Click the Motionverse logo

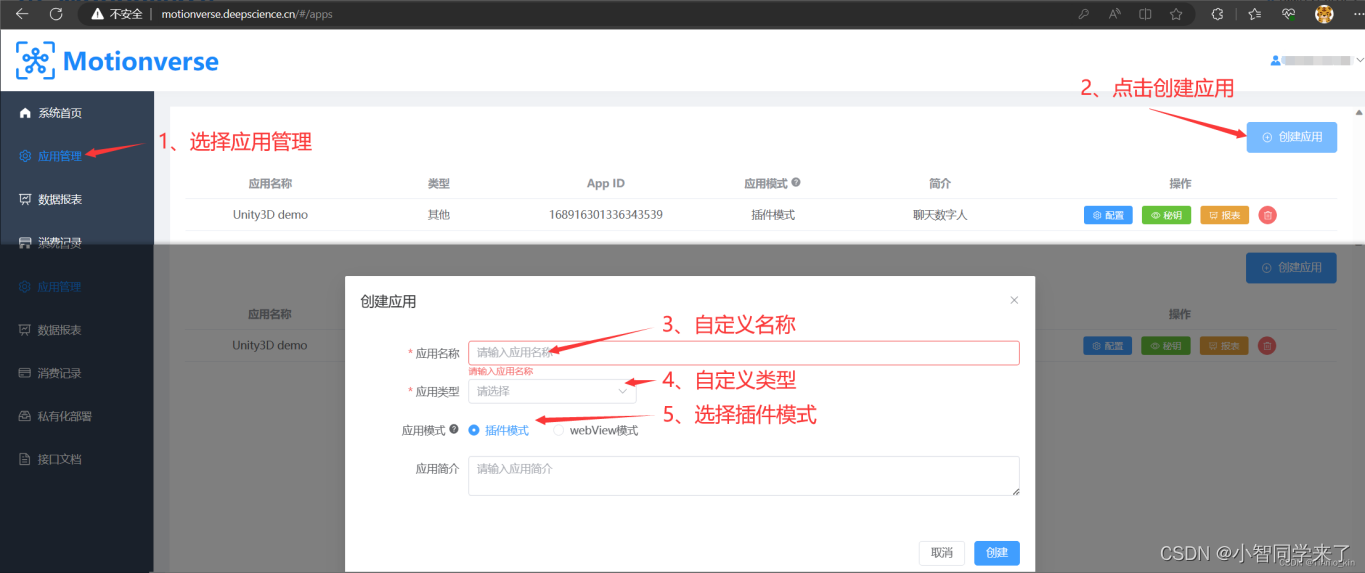pos(117,61)
